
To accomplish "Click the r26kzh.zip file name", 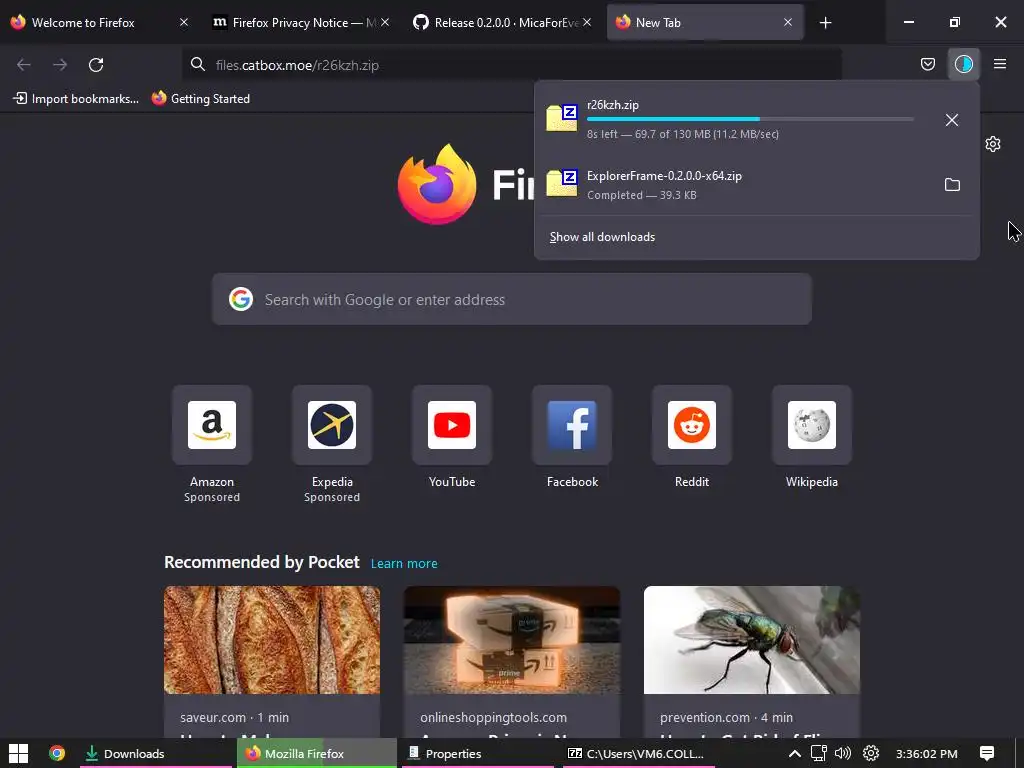I will click(x=613, y=104).
